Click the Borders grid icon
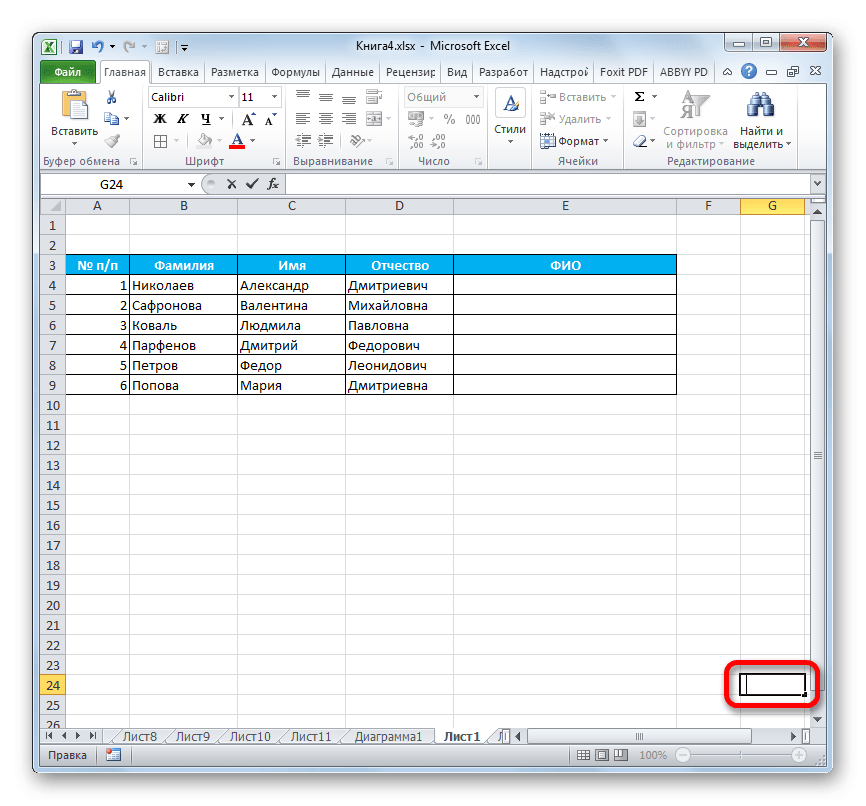Viewport: 866px width, 806px height. pyautogui.click(x=160, y=141)
